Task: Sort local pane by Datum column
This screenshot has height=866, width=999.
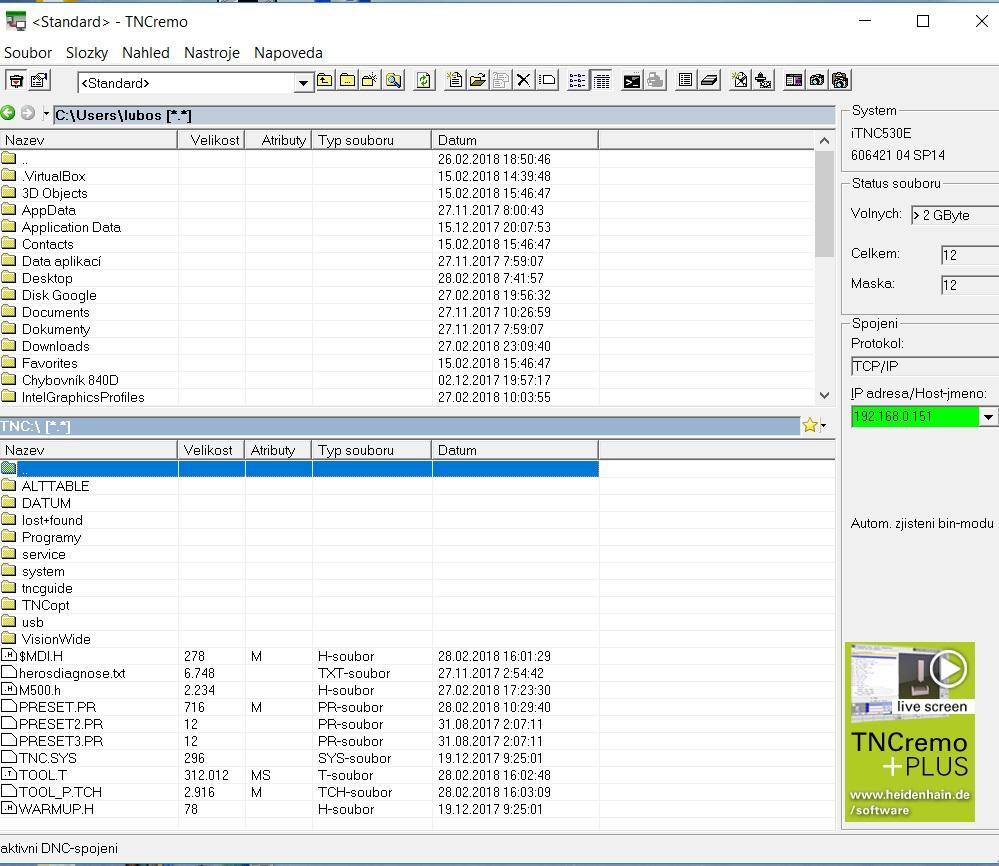Action: click(515, 140)
